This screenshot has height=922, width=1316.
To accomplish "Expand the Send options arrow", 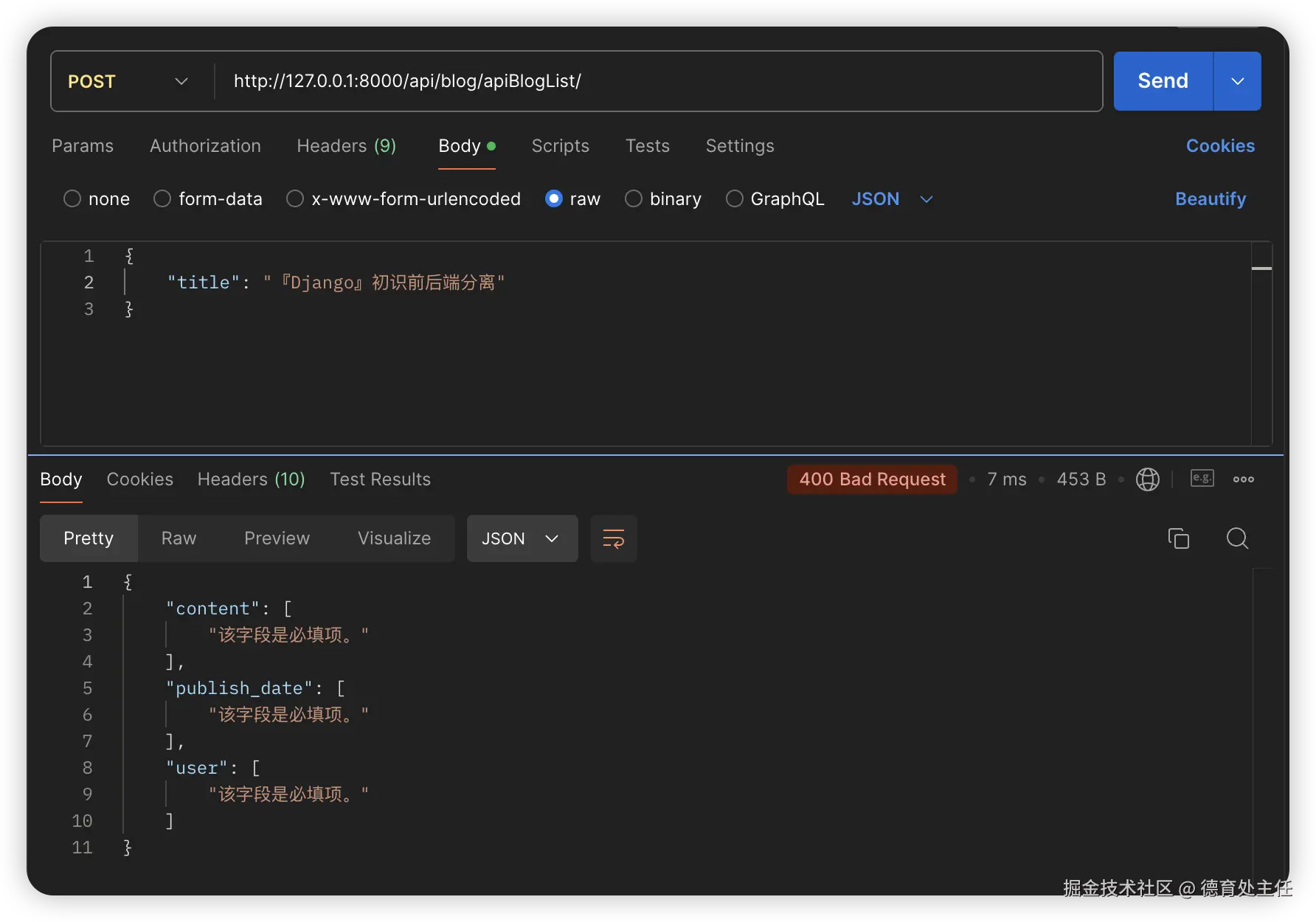I will click(x=1238, y=81).
